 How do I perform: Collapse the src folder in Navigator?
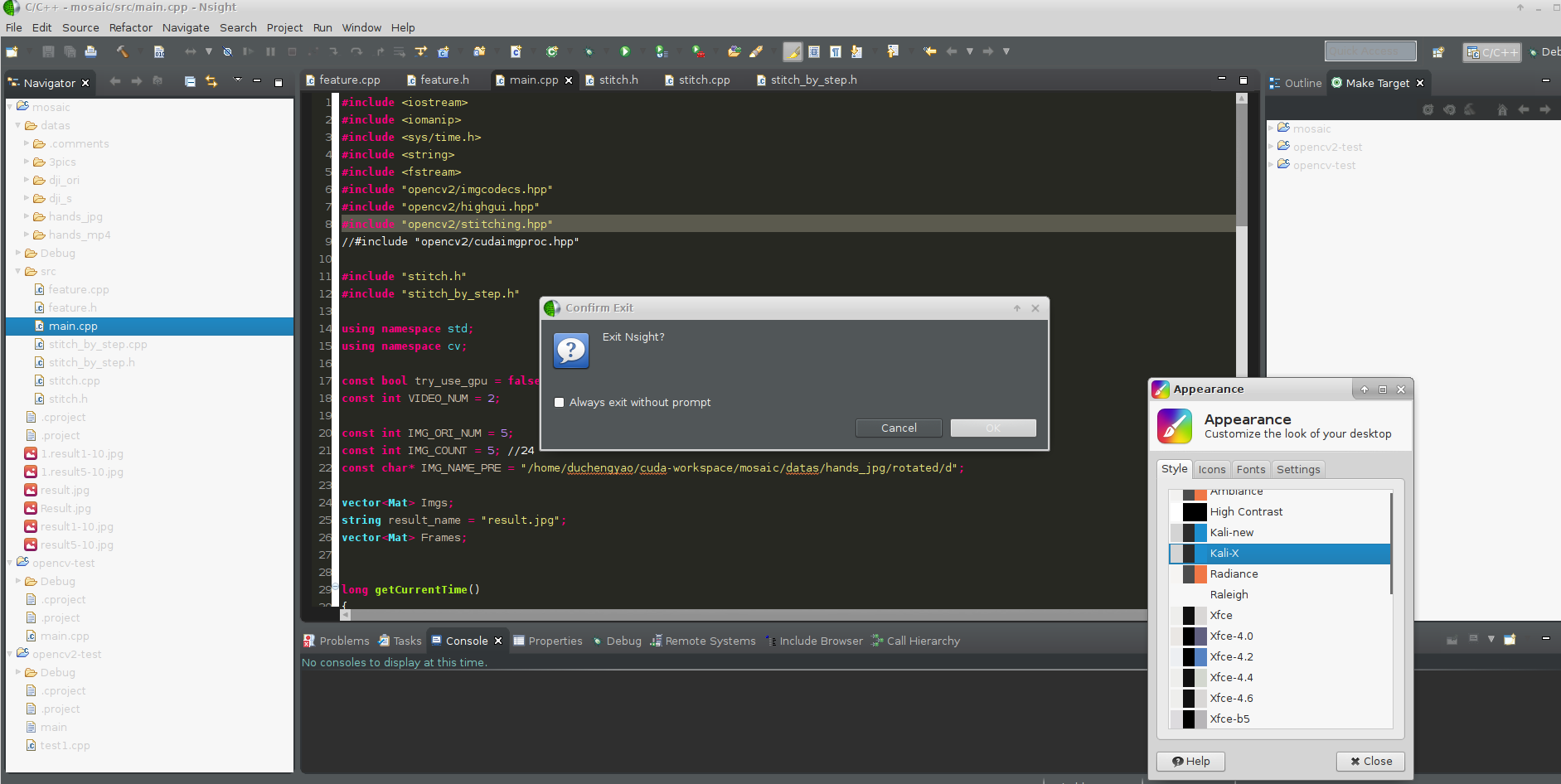pyautogui.click(x=18, y=272)
